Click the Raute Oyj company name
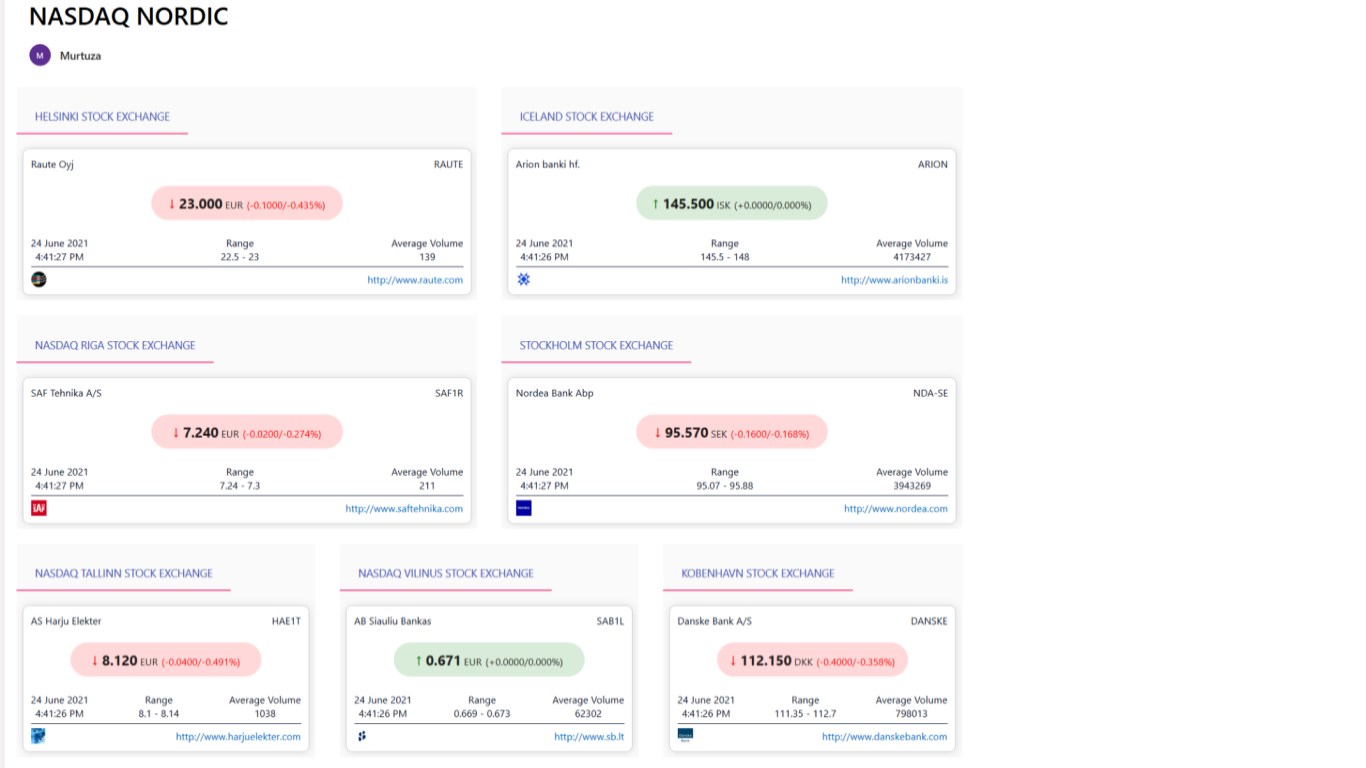The width and height of the screenshot is (1366, 768). tap(52, 164)
